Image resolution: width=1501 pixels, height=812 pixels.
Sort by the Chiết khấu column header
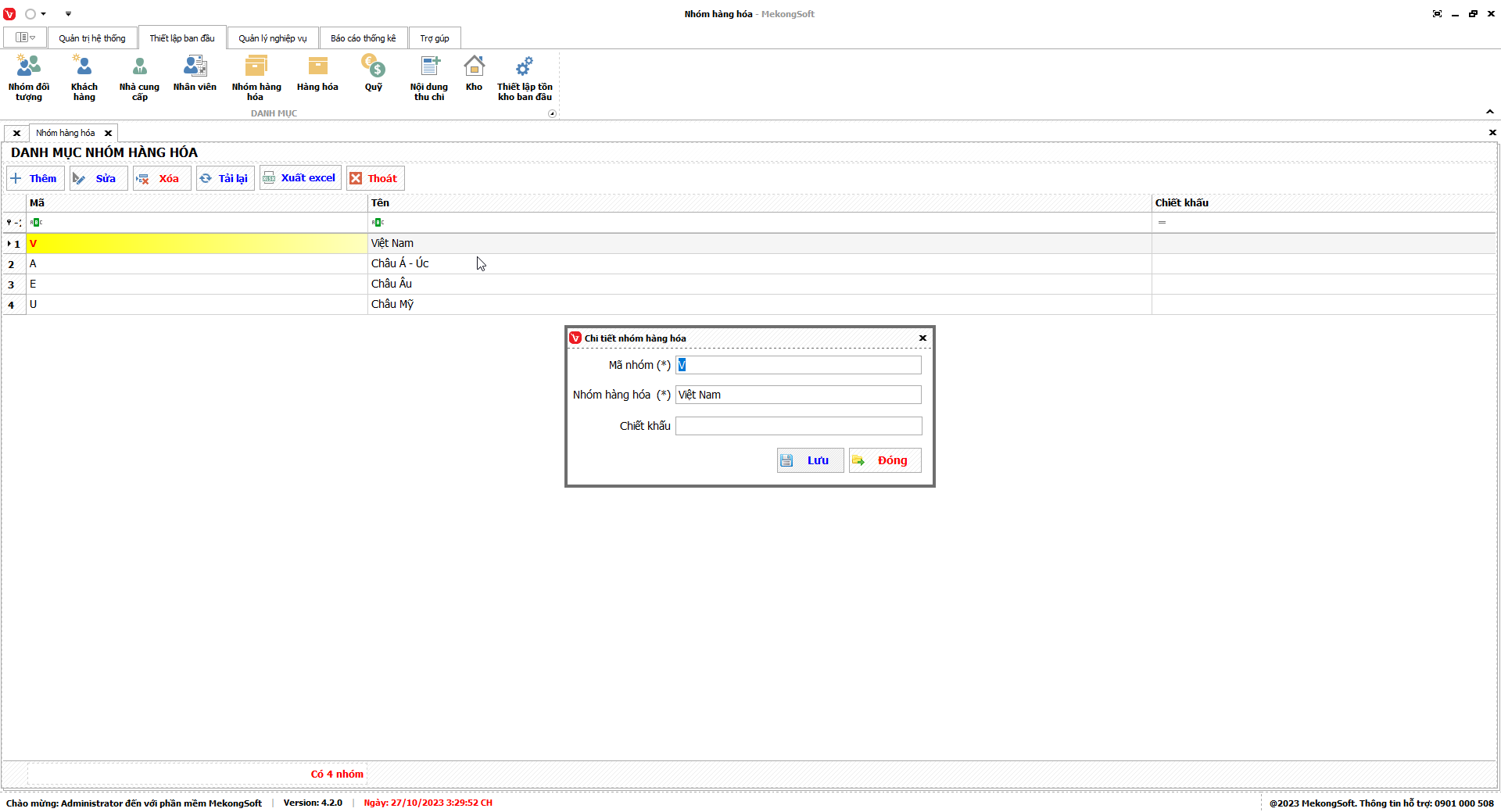coord(1324,203)
